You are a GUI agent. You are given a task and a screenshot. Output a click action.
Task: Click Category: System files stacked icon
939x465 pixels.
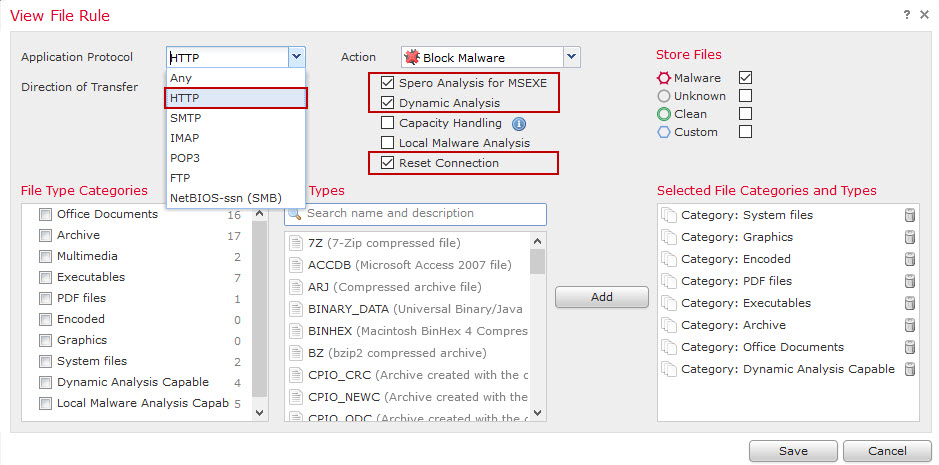tap(668, 215)
